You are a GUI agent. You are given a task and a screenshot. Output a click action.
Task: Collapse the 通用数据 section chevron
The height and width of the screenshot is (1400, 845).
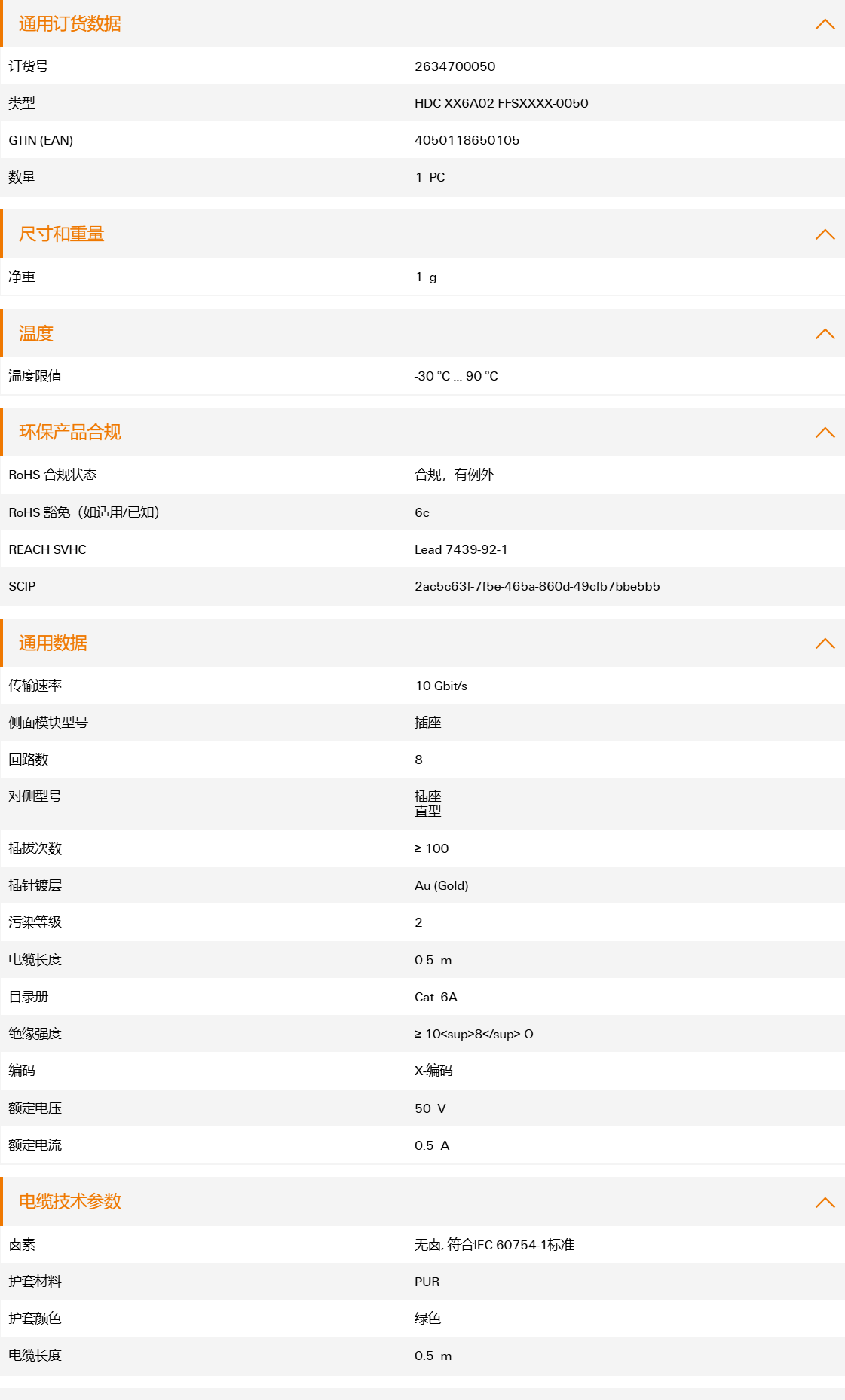pyautogui.click(x=825, y=643)
